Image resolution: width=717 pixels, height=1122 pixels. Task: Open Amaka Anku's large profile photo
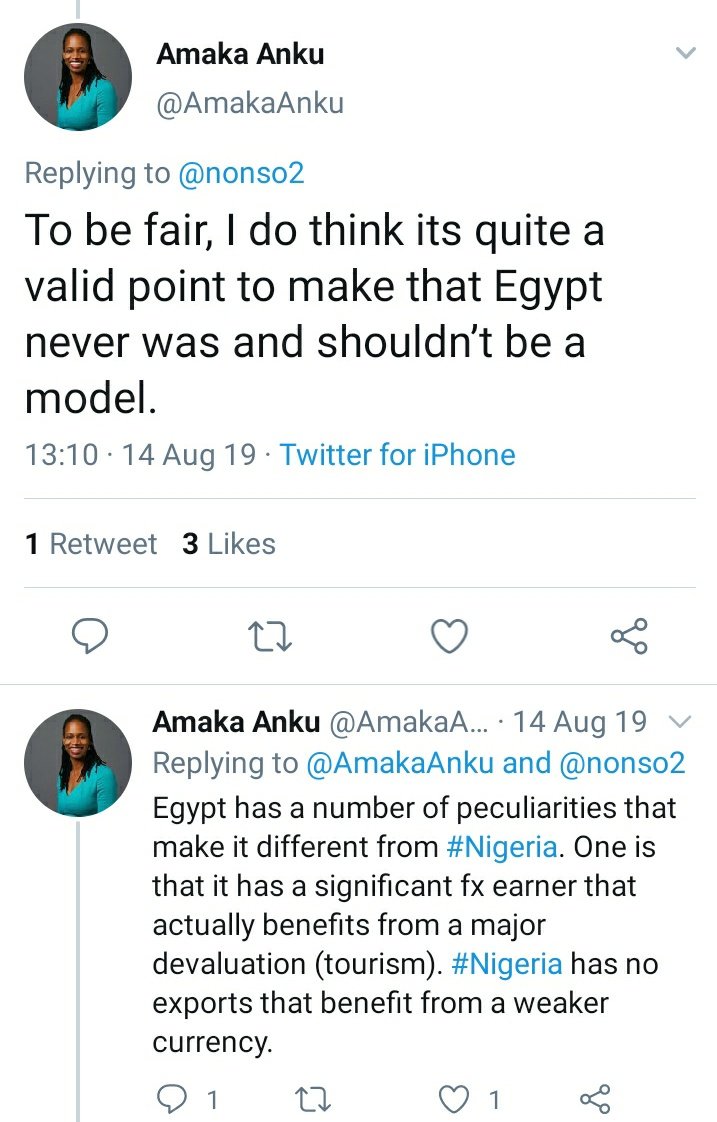pyautogui.click(x=78, y=77)
